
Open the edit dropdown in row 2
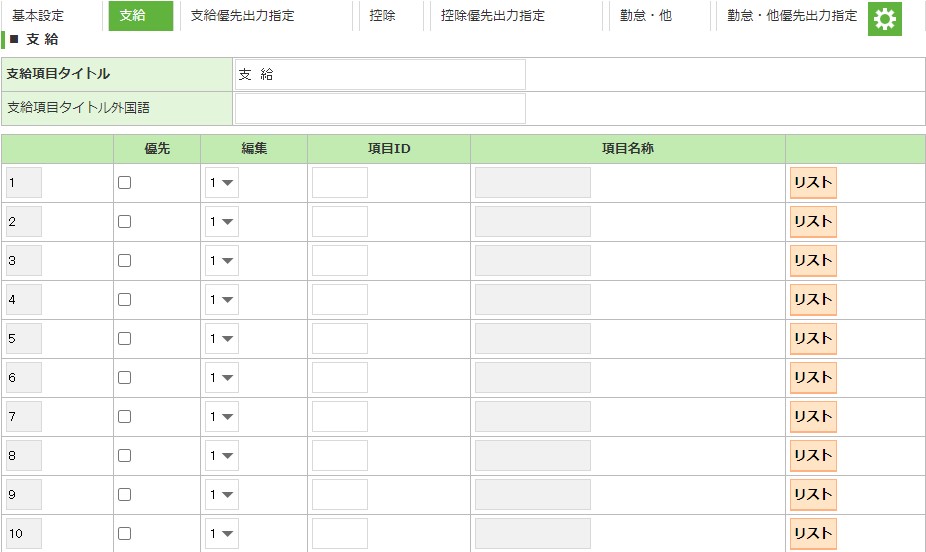click(x=222, y=222)
